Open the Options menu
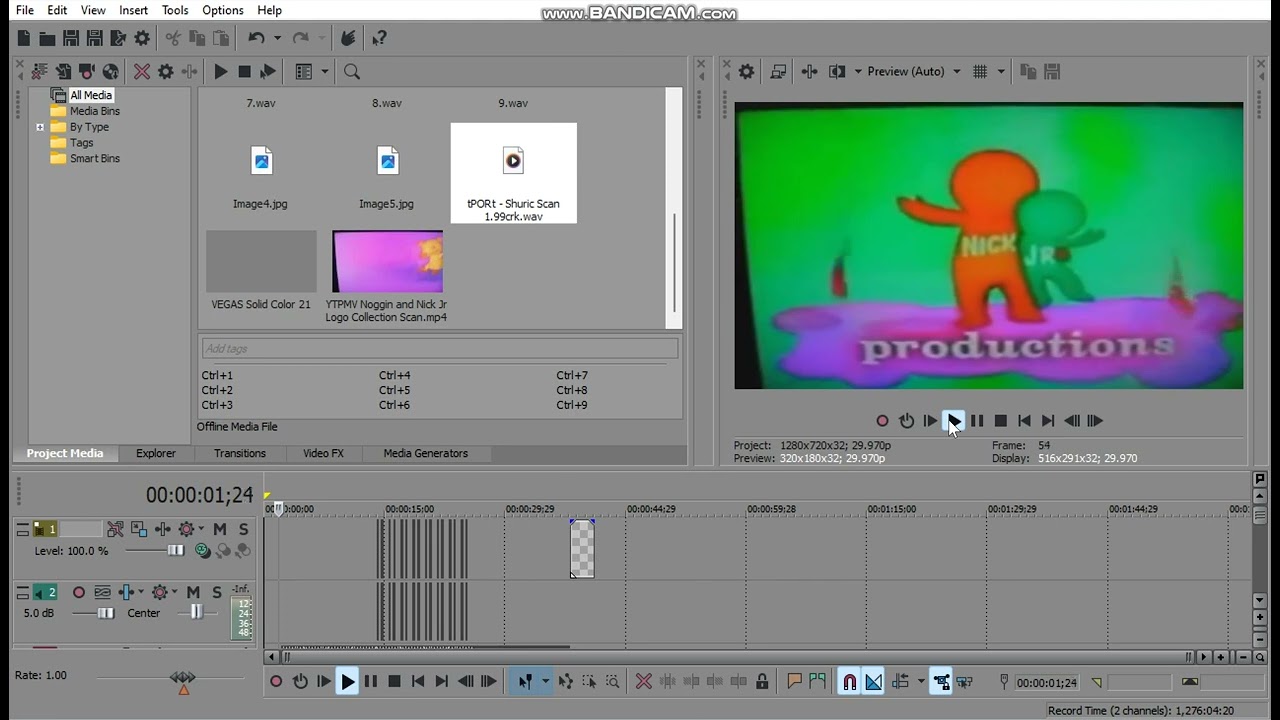The height and width of the screenshot is (720, 1280). click(x=222, y=10)
